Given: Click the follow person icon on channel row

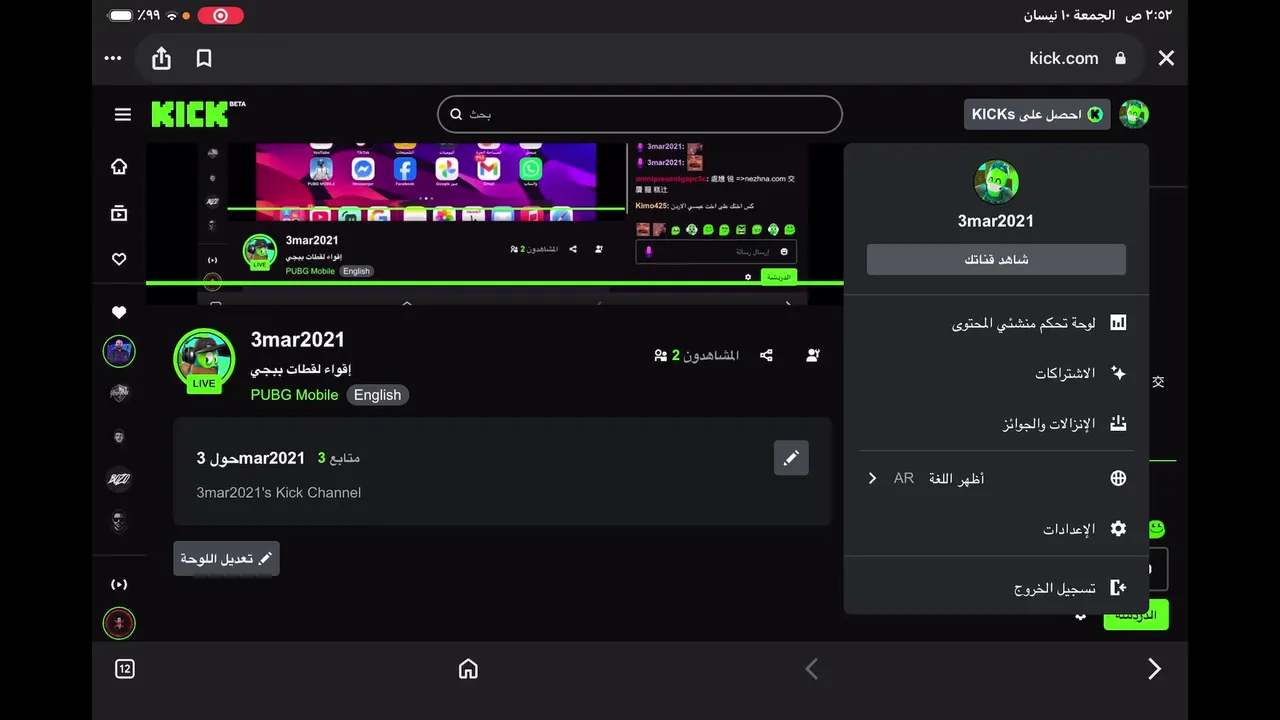Looking at the screenshot, I should pyautogui.click(x=813, y=355).
